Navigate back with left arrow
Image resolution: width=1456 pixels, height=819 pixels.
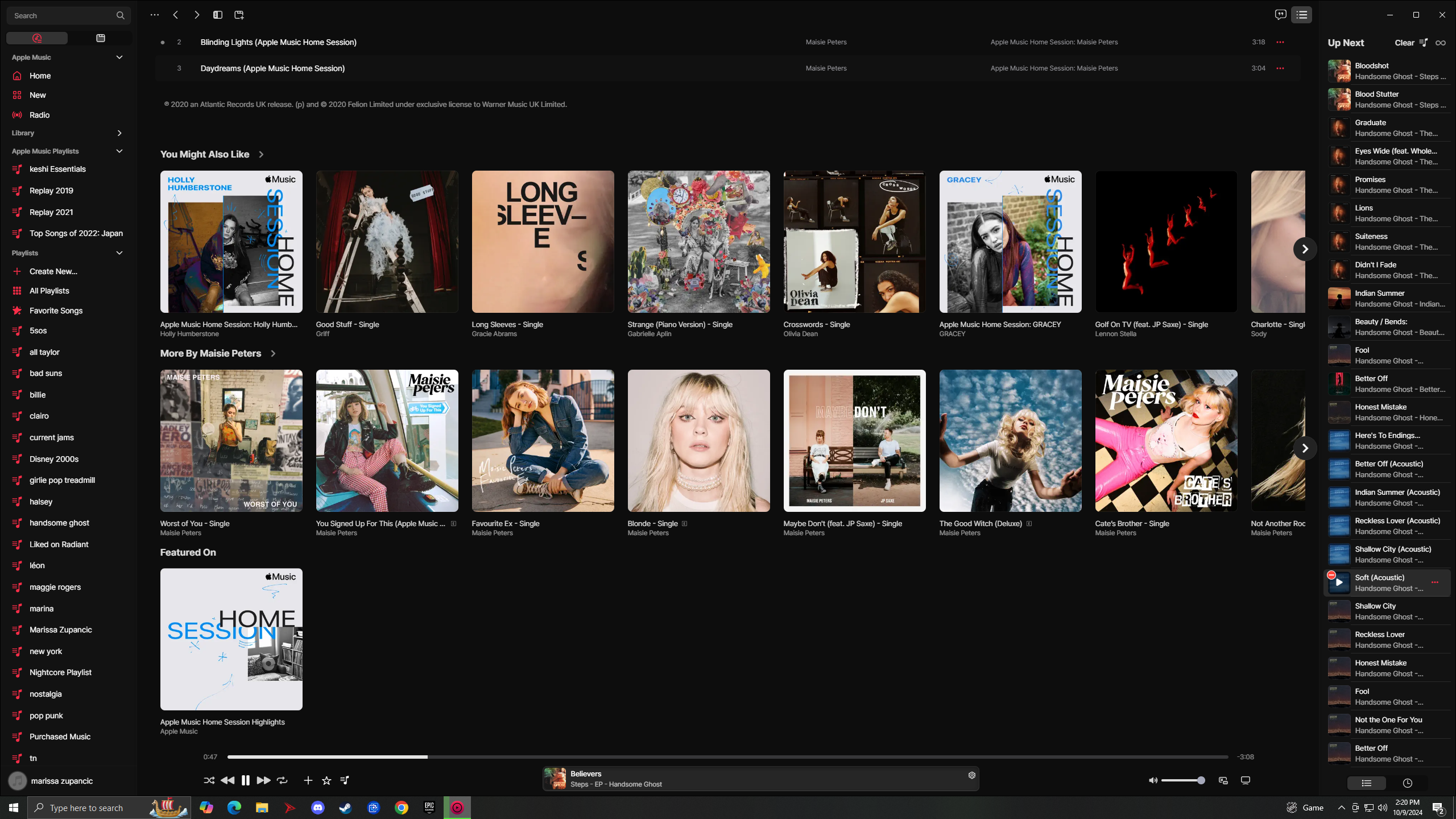pos(176,15)
